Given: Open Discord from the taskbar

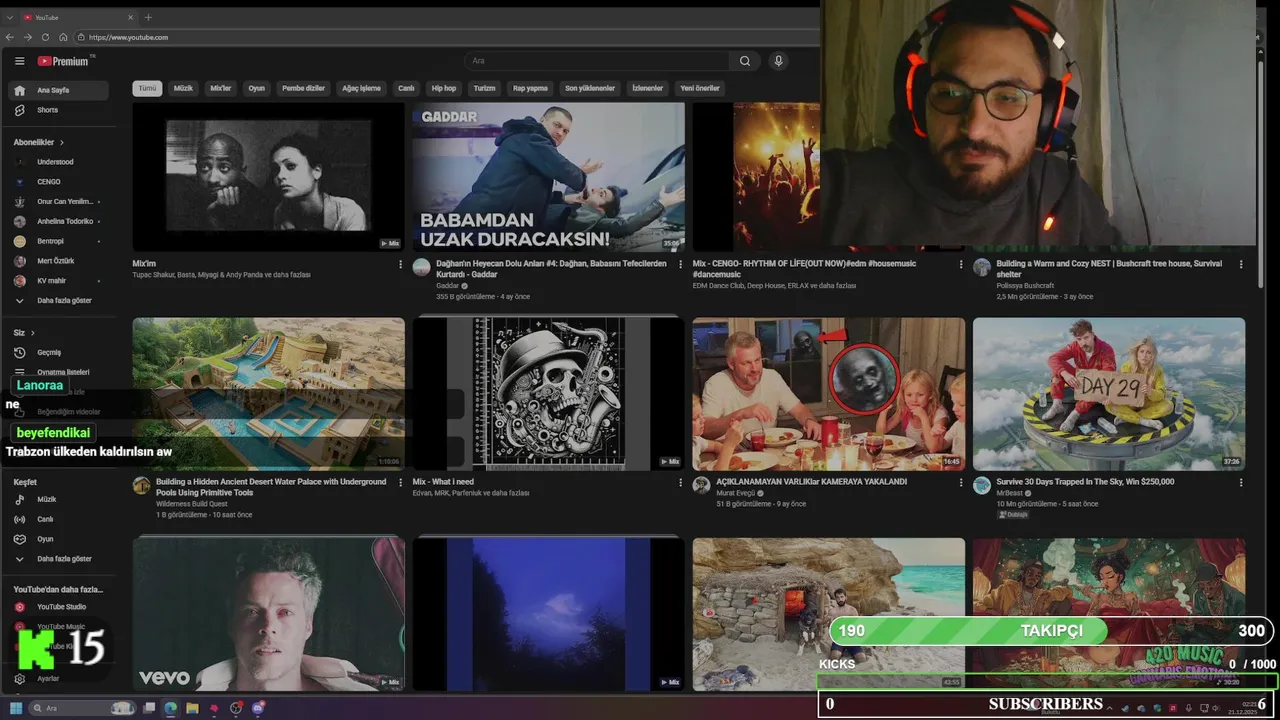Looking at the screenshot, I should point(258,708).
